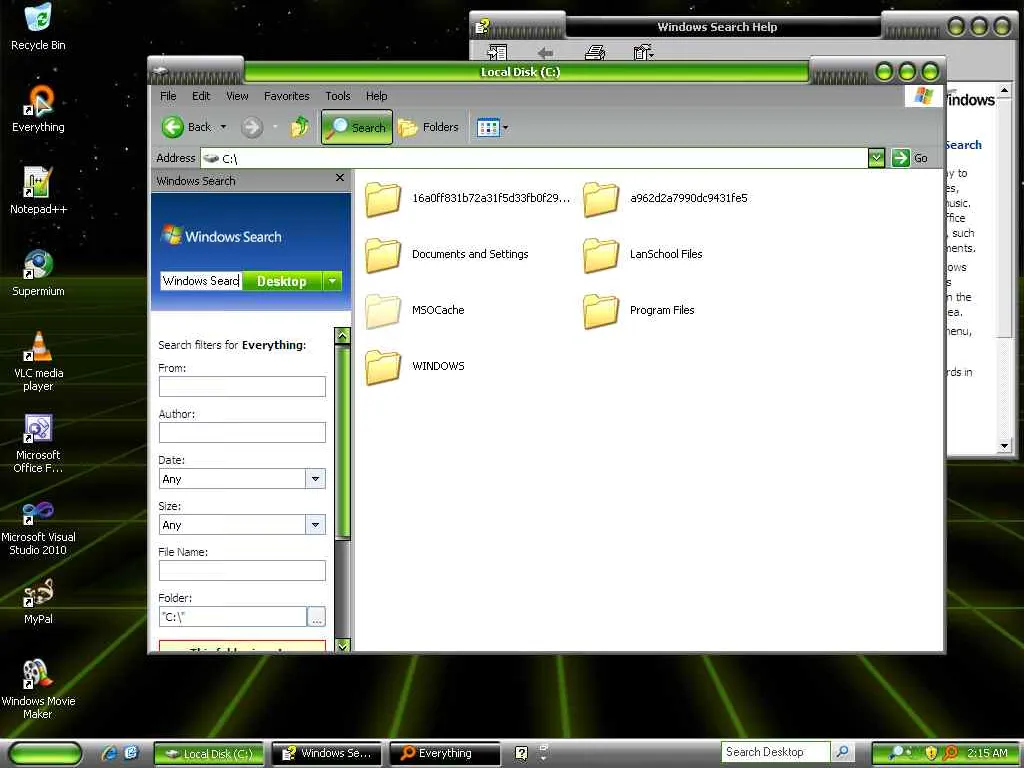Close the Windows Search side pane
This screenshot has width=1024, height=768.
pos(340,178)
